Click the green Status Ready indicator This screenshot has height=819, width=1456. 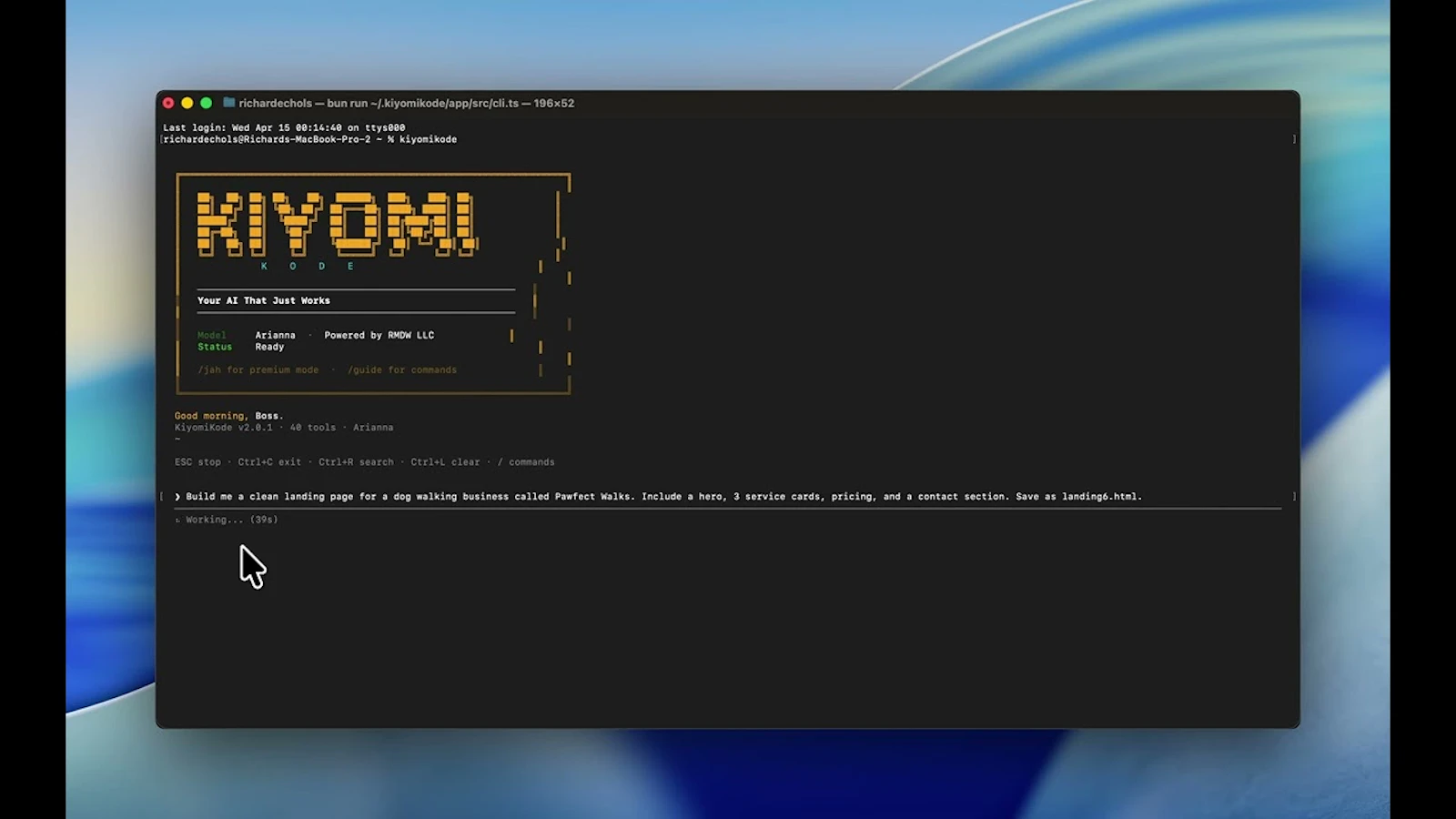point(216,347)
